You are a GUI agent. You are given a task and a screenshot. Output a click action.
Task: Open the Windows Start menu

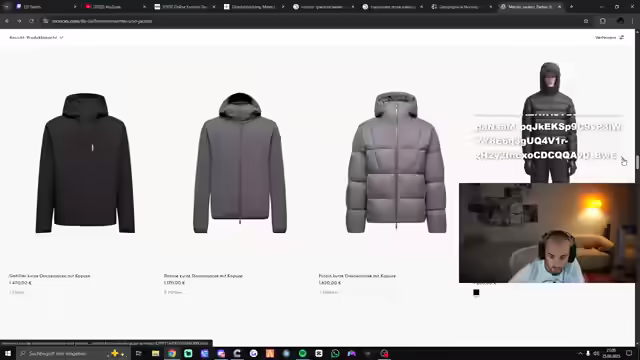8,353
